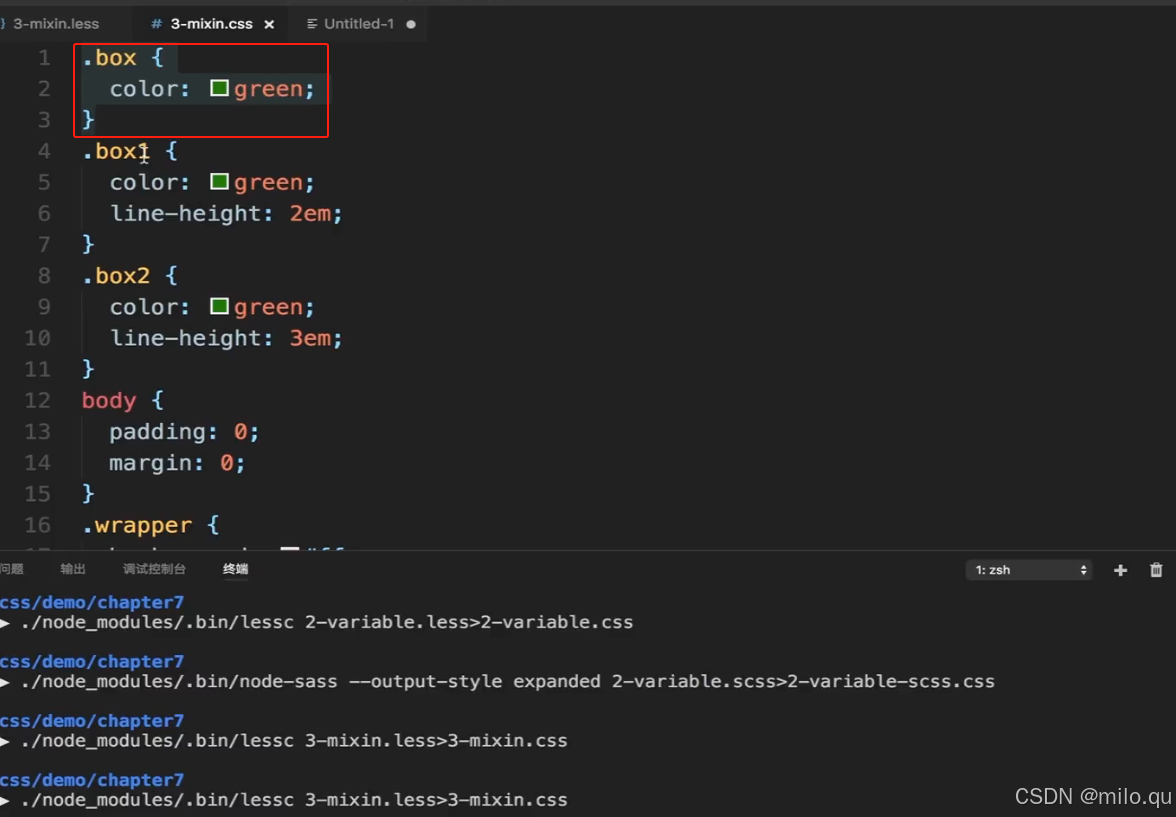The width and height of the screenshot is (1176, 817).
Task: Click the padding: 0; declaration
Action: (x=184, y=431)
